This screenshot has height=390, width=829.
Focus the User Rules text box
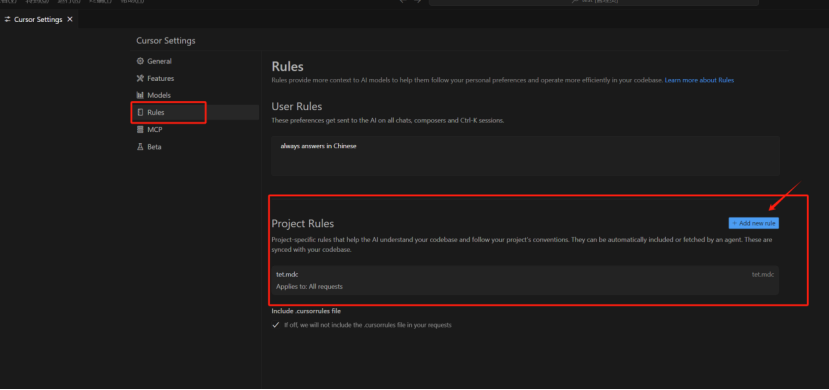click(525, 156)
